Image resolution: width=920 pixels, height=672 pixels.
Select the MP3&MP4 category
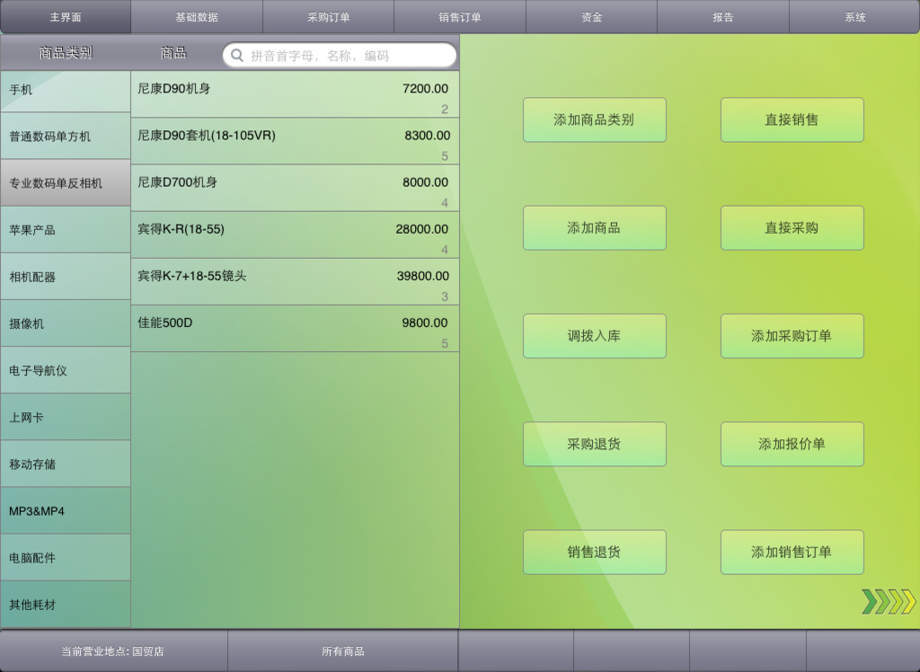coord(66,511)
